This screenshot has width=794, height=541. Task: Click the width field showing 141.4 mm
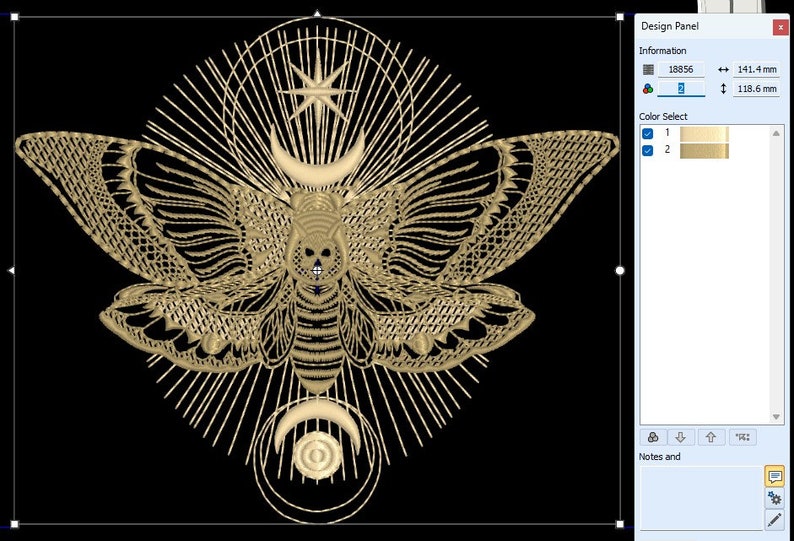(x=757, y=69)
